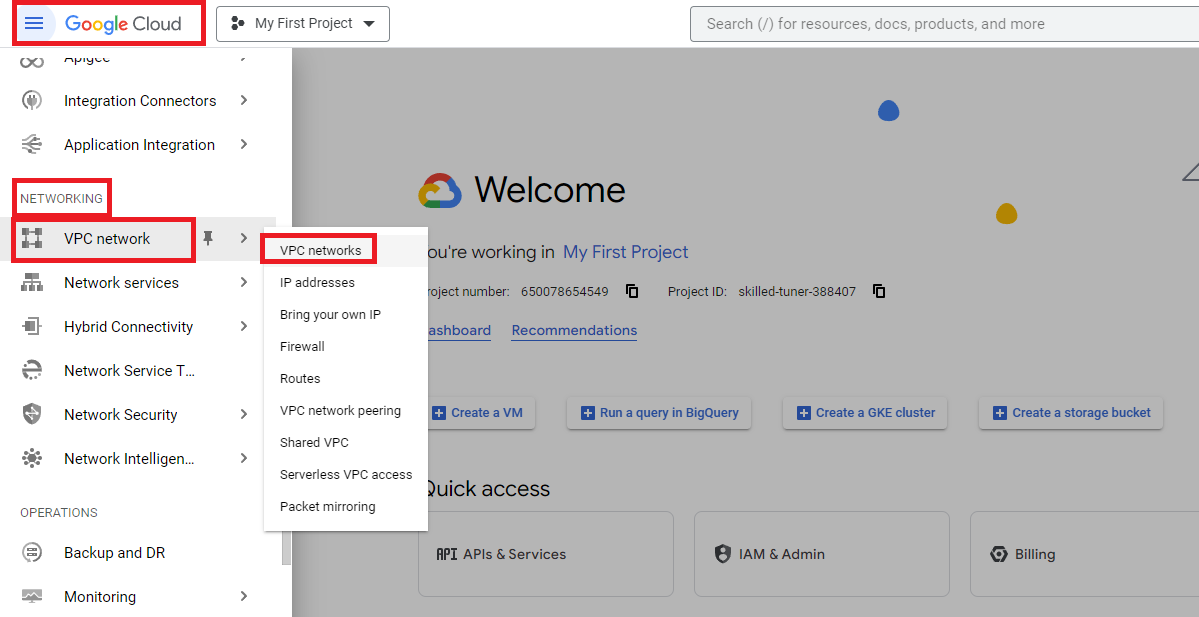Click the Network Intelligence icon

click(x=31, y=459)
